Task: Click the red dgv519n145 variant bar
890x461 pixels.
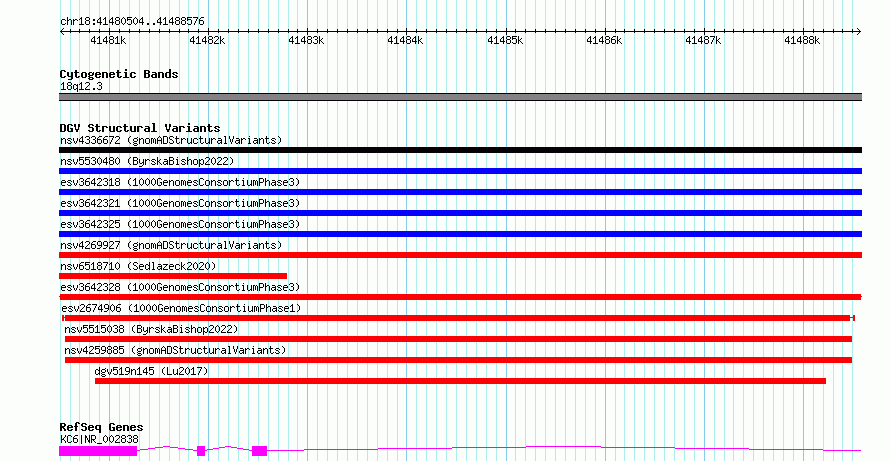Action: [460, 382]
